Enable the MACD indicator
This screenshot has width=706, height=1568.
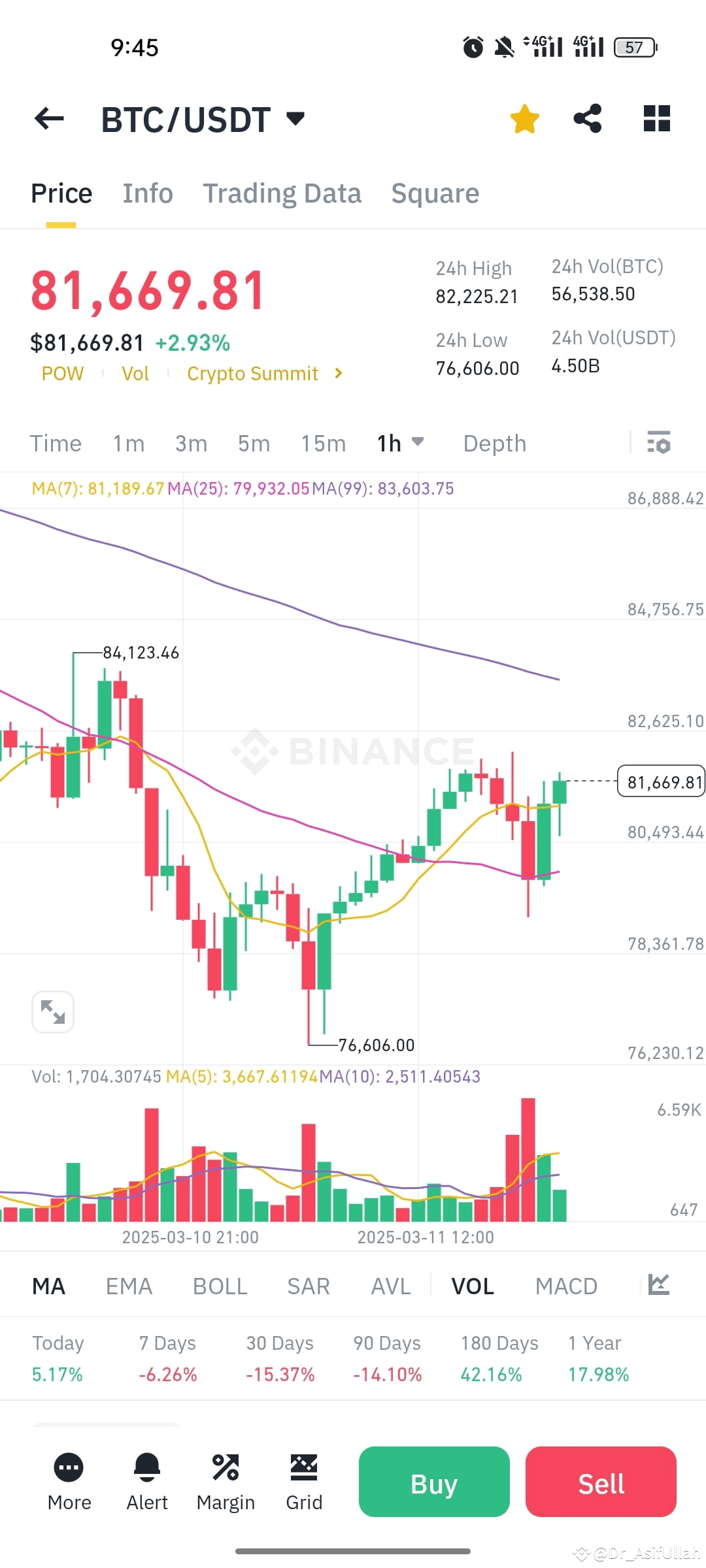pos(566,1285)
